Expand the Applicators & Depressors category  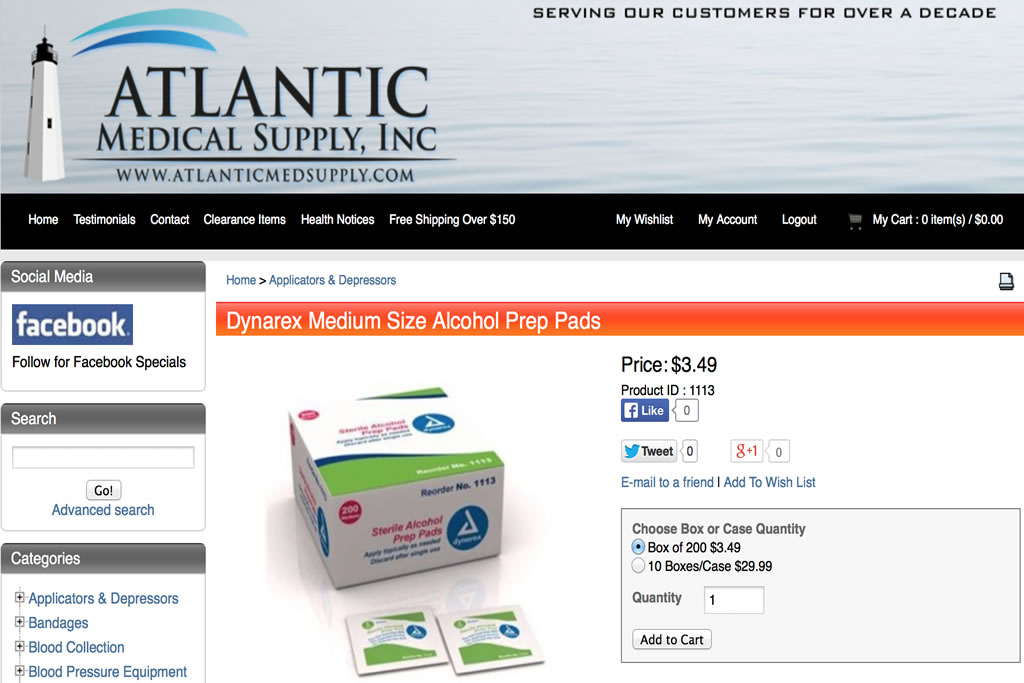(x=20, y=597)
